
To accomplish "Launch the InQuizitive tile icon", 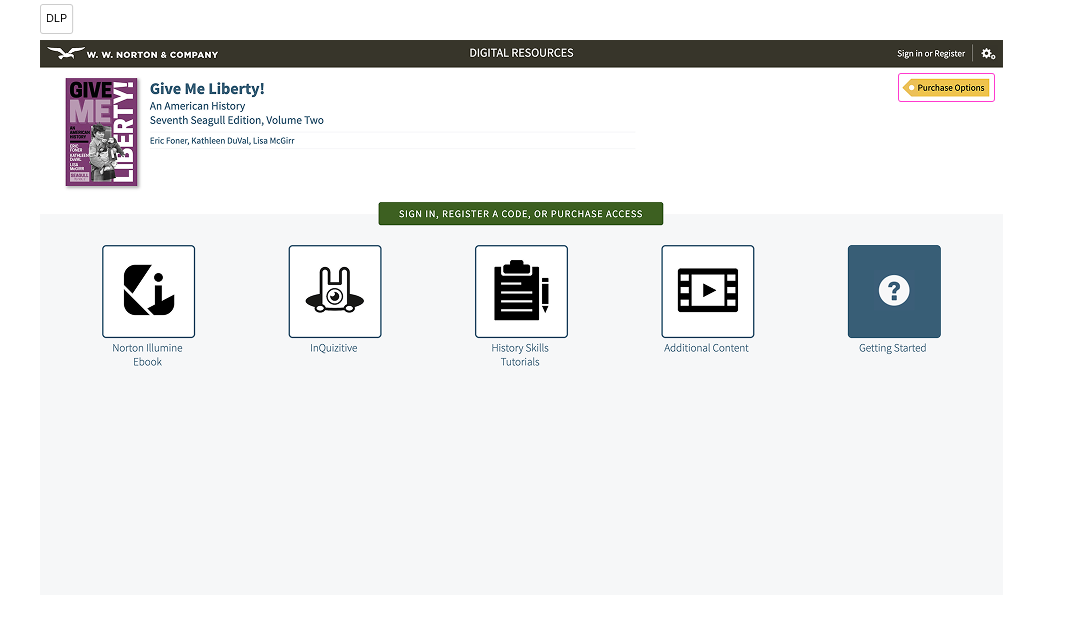I will tap(335, 291).
